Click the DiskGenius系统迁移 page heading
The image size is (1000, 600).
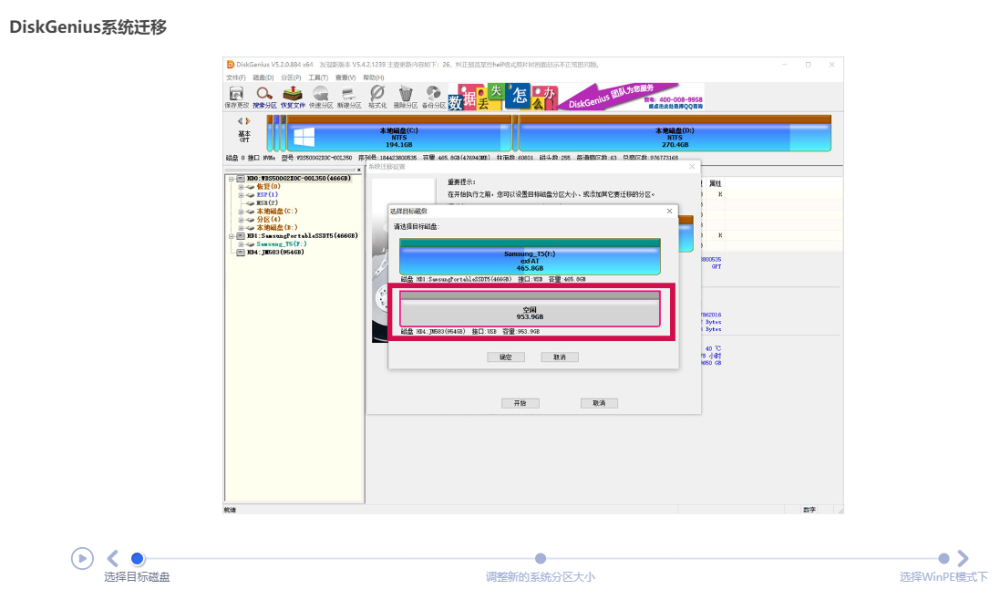(x=88, y=27)
